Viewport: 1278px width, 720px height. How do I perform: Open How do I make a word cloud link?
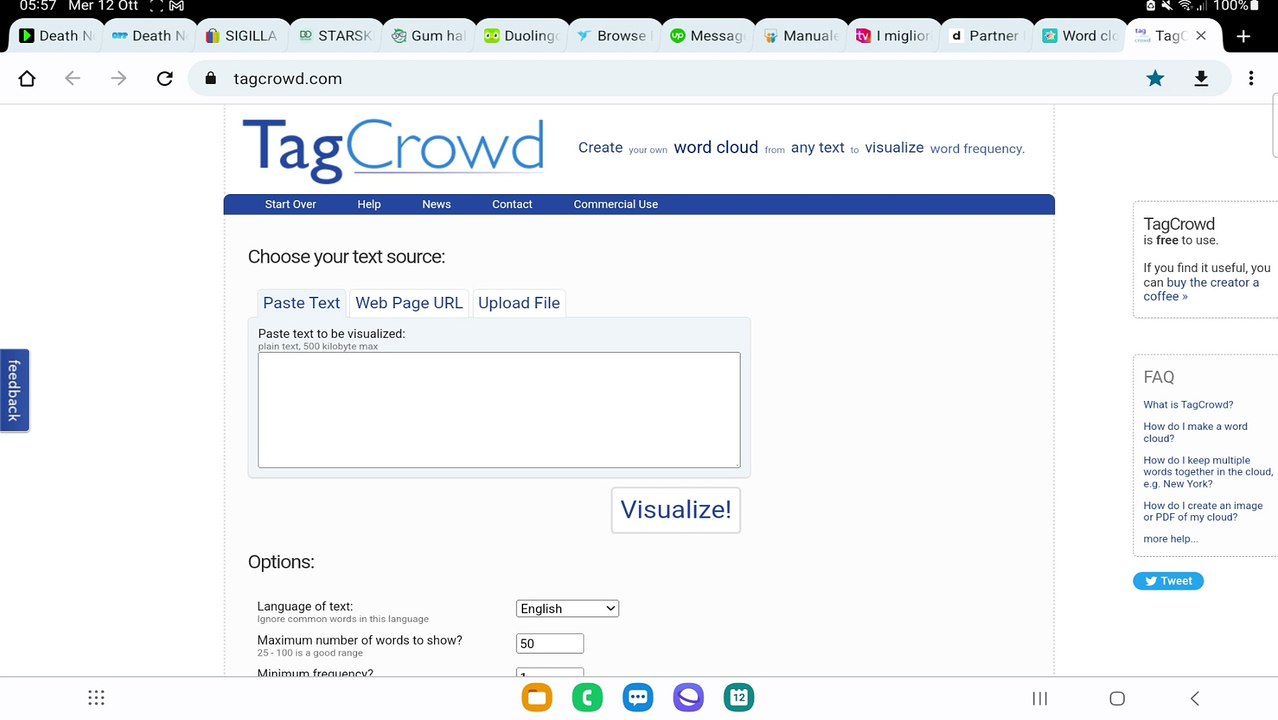[1195, 432]
